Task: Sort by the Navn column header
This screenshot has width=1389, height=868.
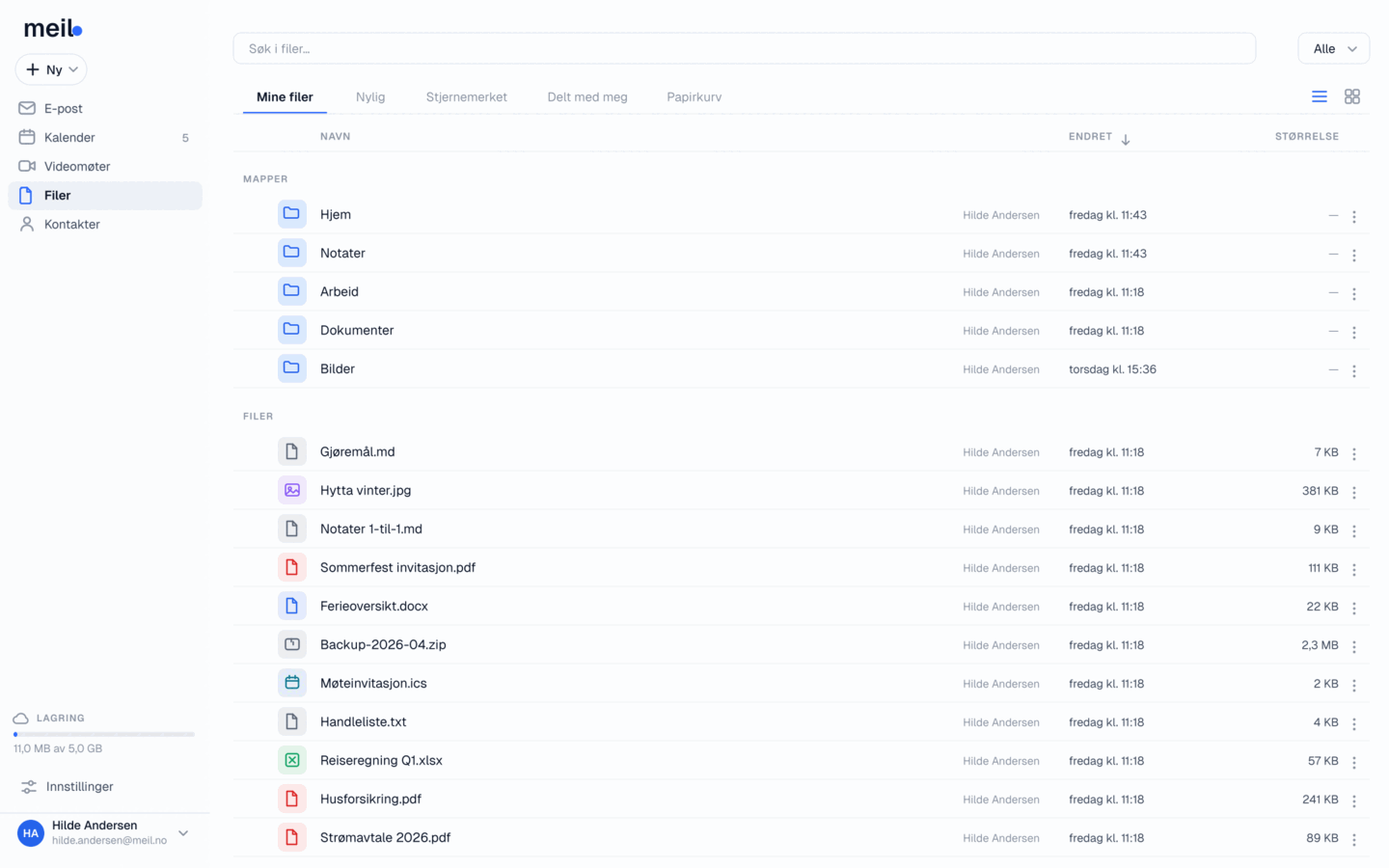Action: point(336,137)
